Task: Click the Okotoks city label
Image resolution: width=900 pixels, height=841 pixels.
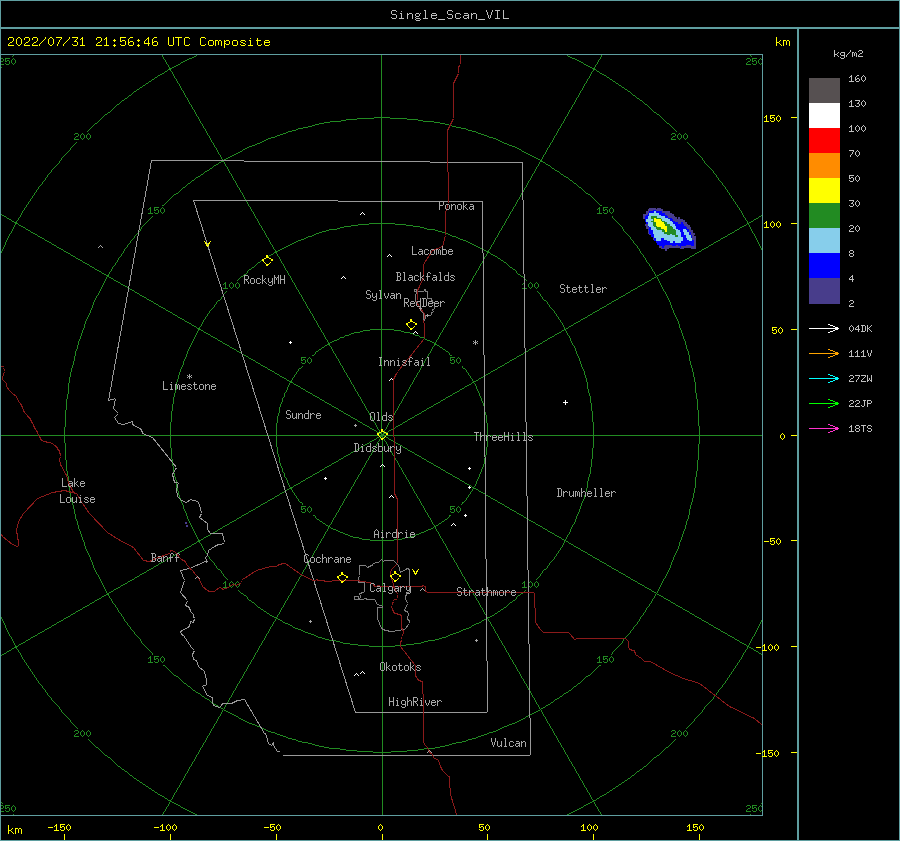Action: click(x=400, y=667)
